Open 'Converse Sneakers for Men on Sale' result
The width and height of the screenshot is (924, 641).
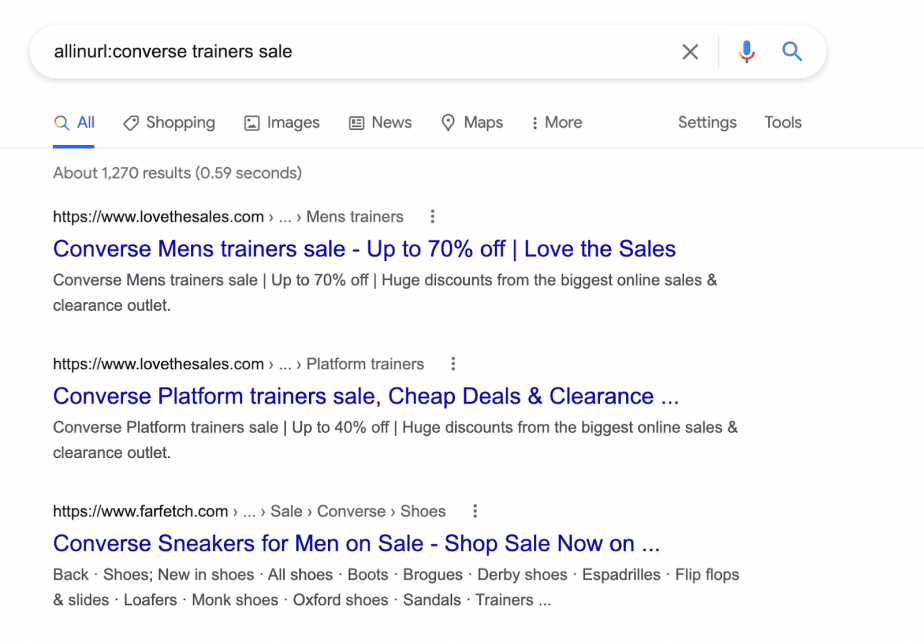pyautogui.click(x=357, y=543)
